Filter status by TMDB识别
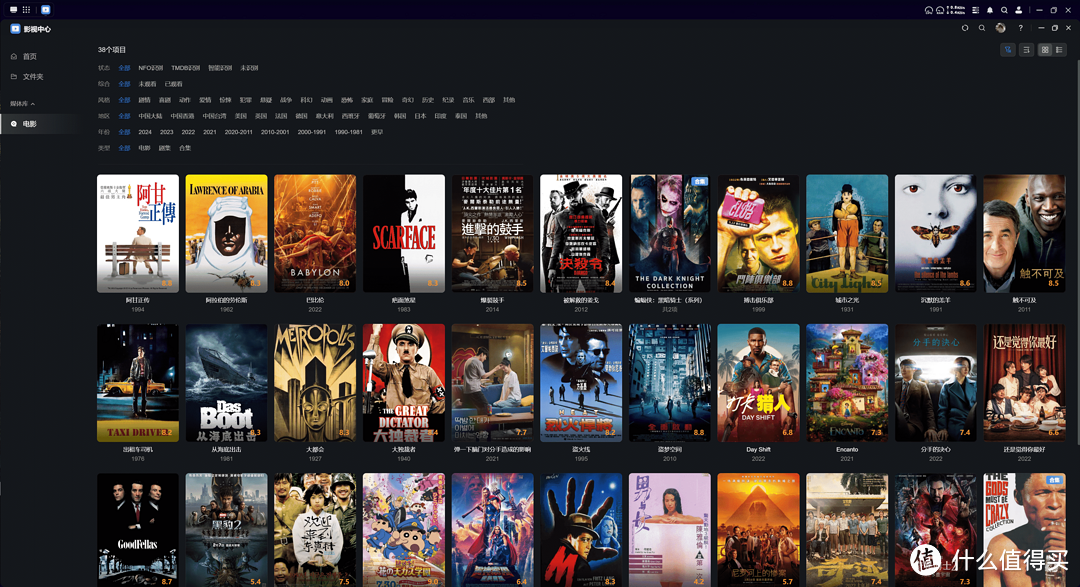Screen dimensions: 1080x587 [185, 68]
